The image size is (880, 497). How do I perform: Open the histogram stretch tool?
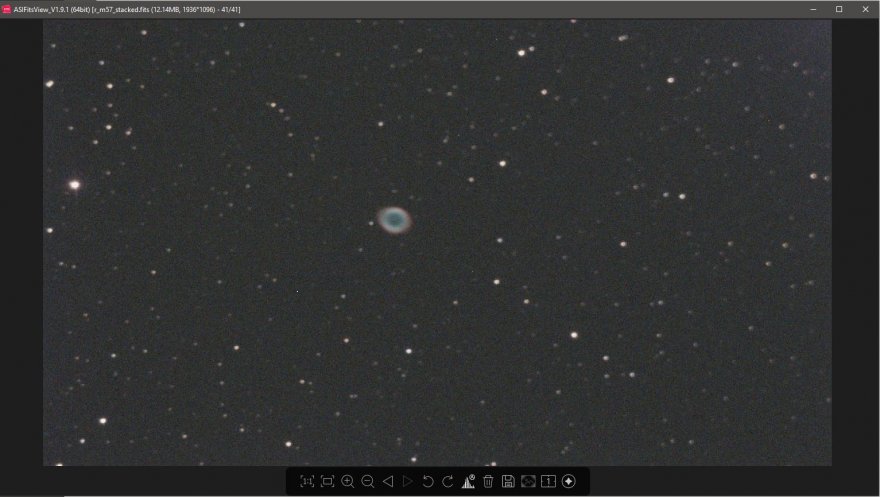click(x=468, y=481)
